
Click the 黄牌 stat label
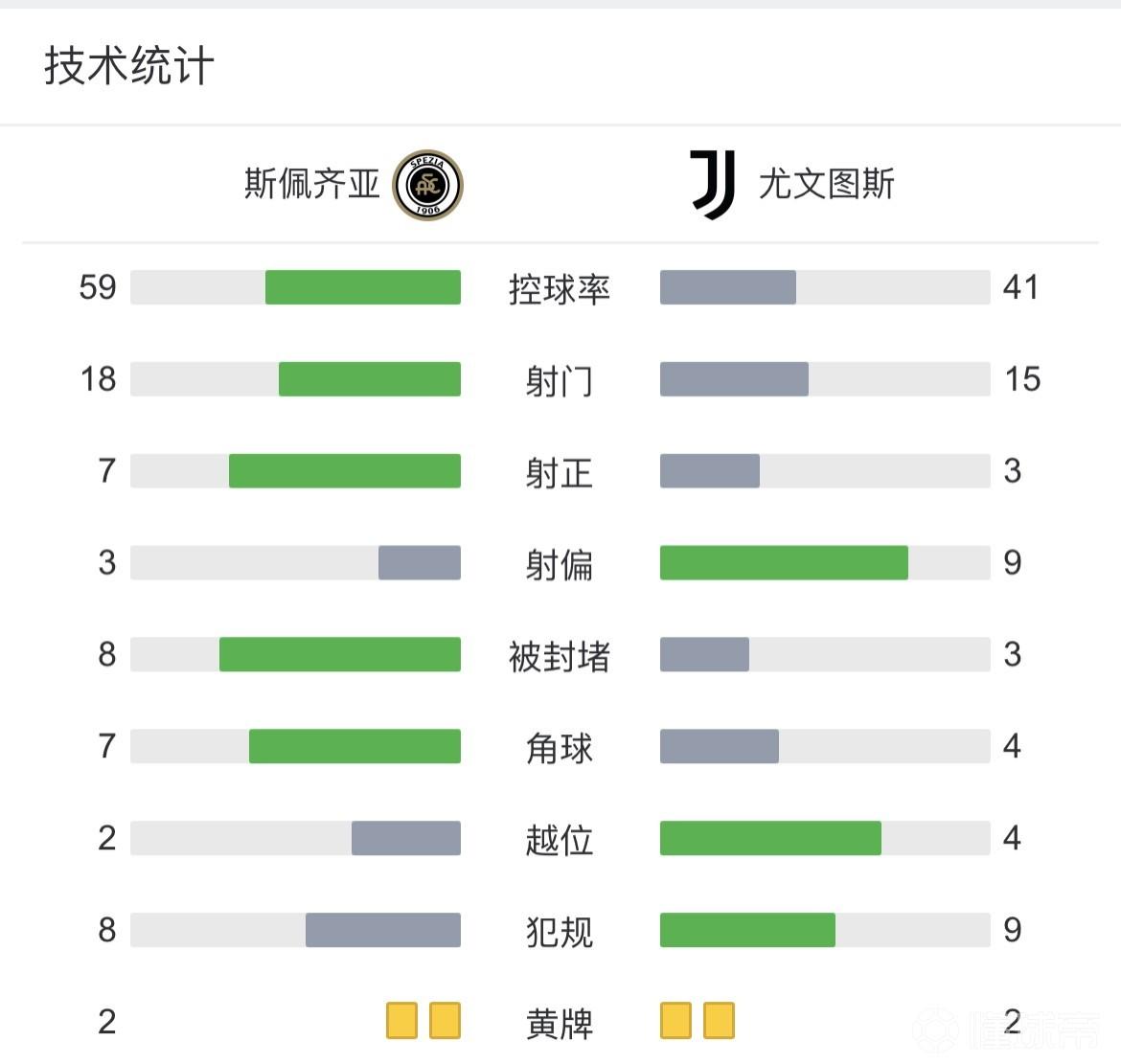click(x=560, y=1023)
